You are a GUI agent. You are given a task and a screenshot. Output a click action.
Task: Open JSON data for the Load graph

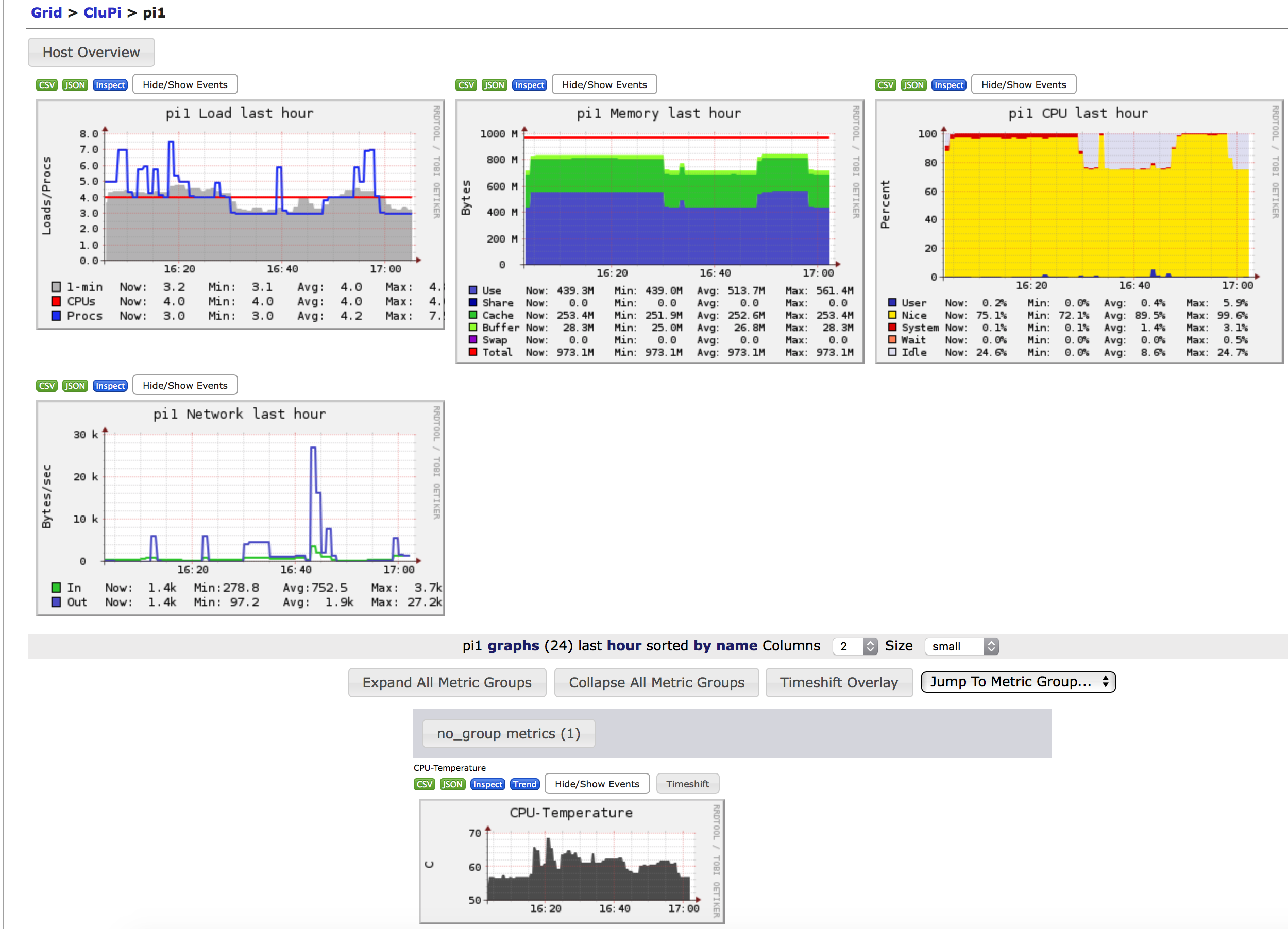tap(75, 84)
